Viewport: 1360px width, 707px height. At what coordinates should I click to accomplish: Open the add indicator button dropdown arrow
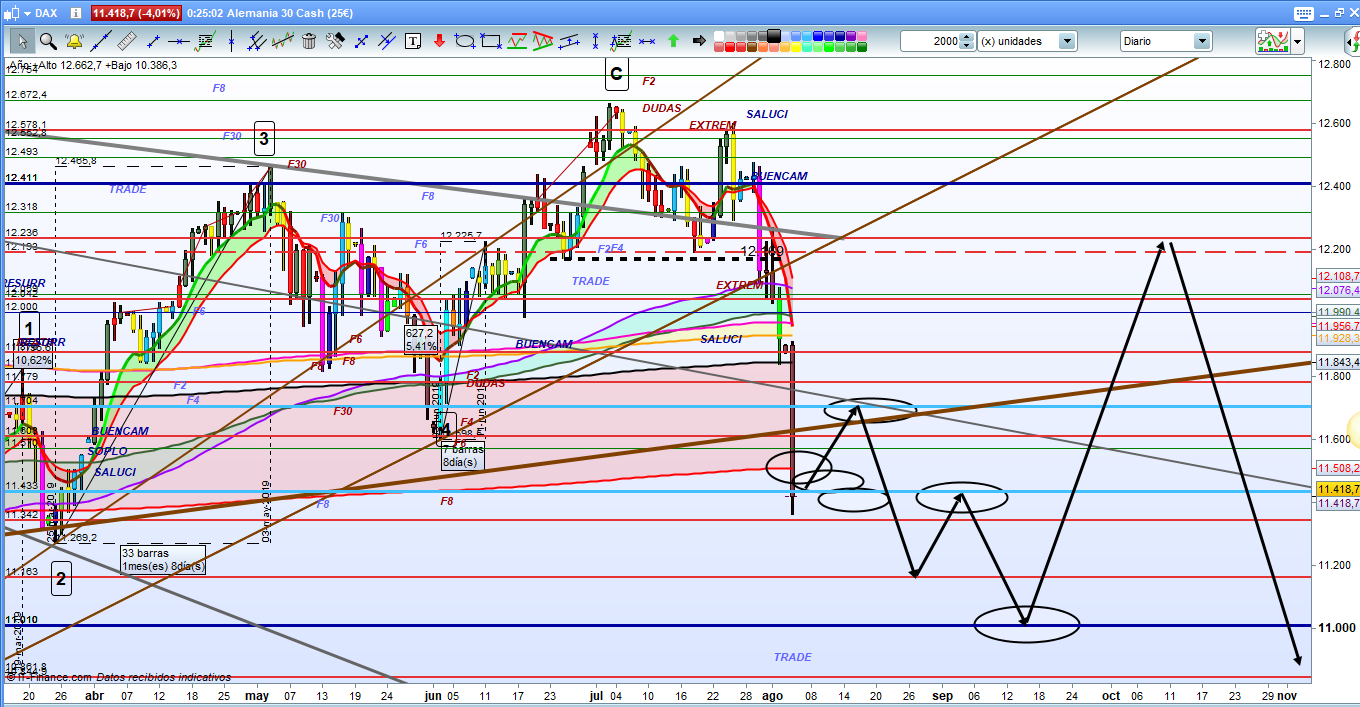[x=1298, y=41]
